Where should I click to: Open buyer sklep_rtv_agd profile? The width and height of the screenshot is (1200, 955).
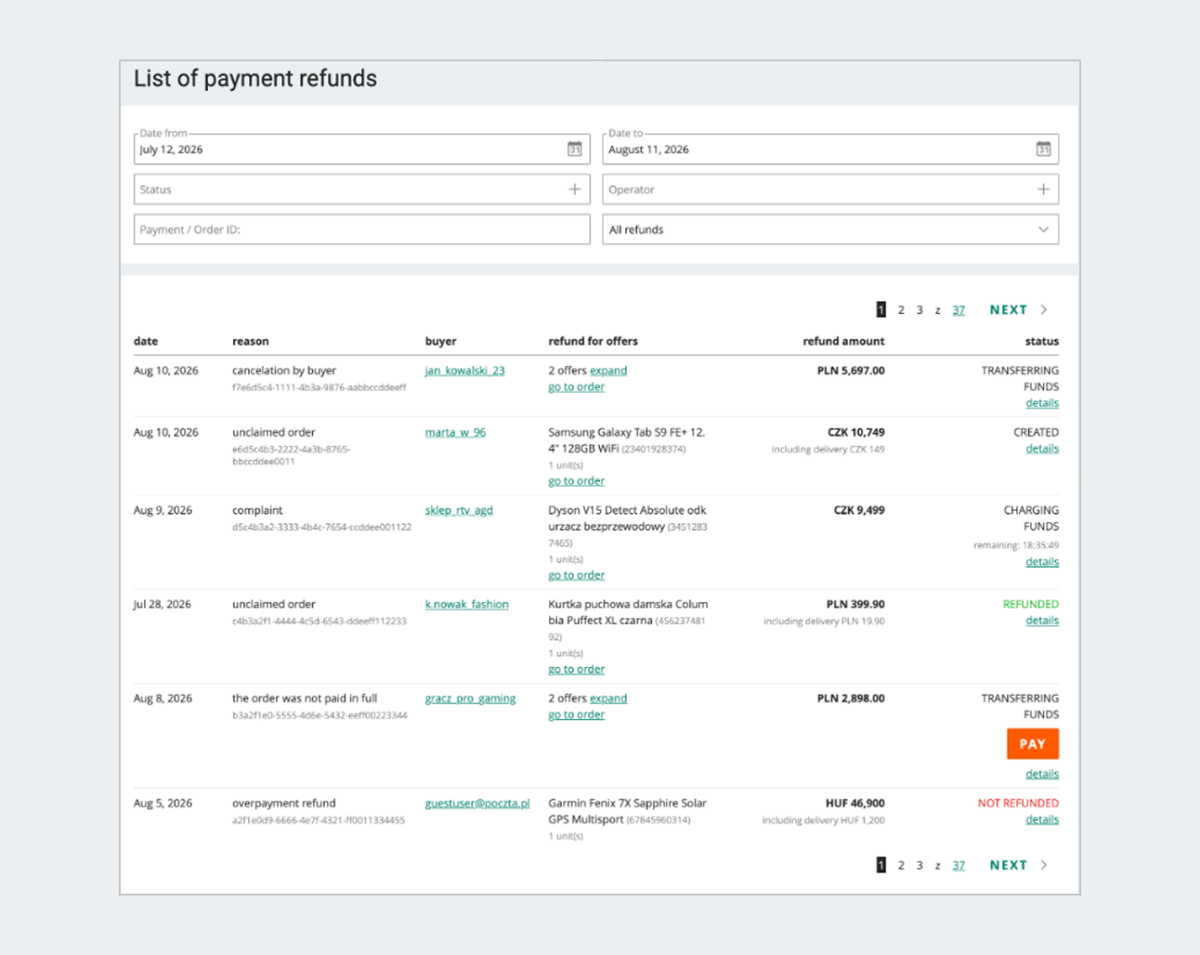[459, 510]
